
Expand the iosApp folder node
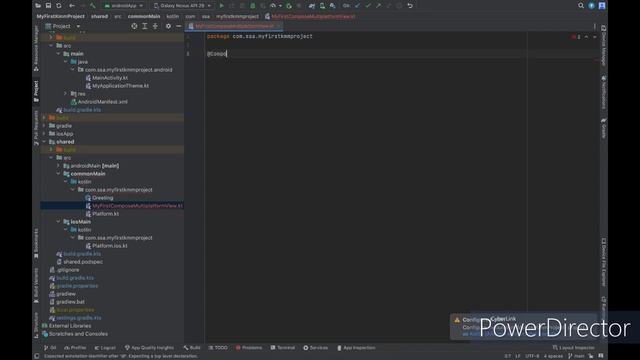(x=44, y=133)
